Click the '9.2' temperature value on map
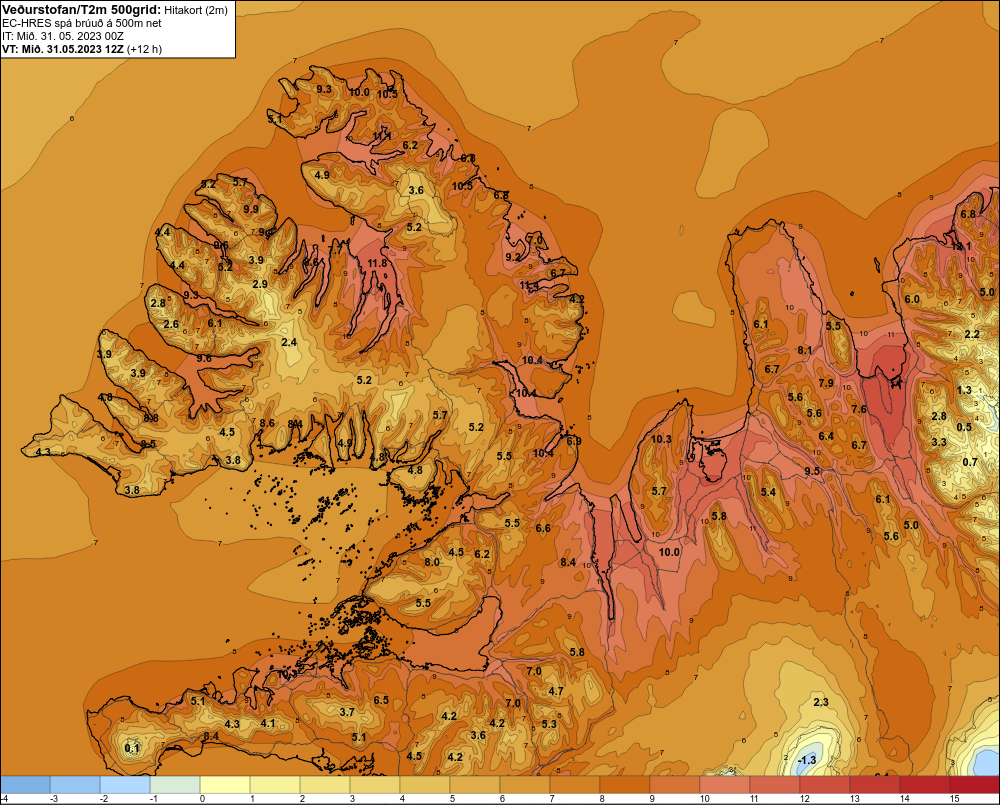 pos(513,256)
